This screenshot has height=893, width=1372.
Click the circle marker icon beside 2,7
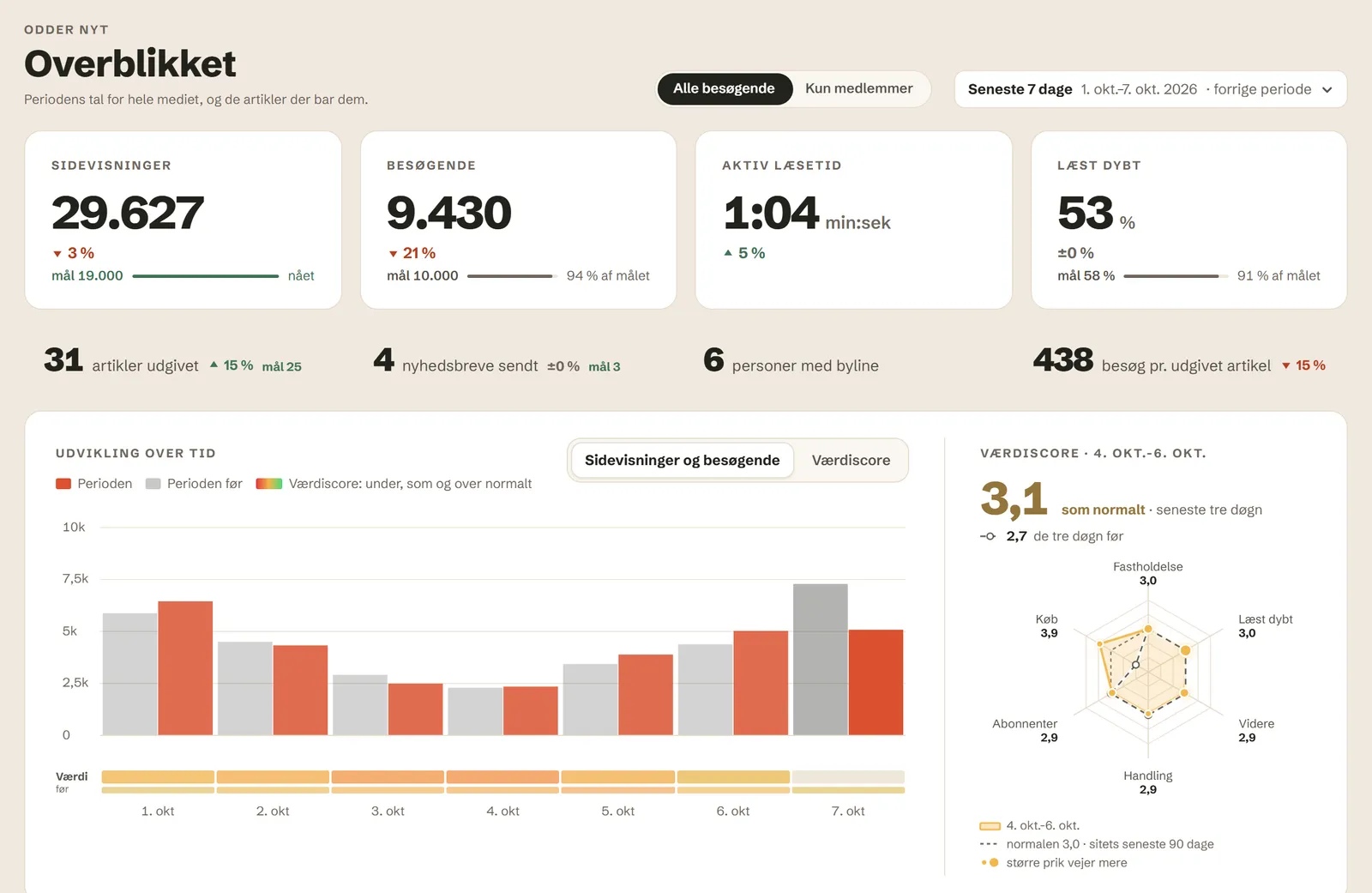pos(989,536)
